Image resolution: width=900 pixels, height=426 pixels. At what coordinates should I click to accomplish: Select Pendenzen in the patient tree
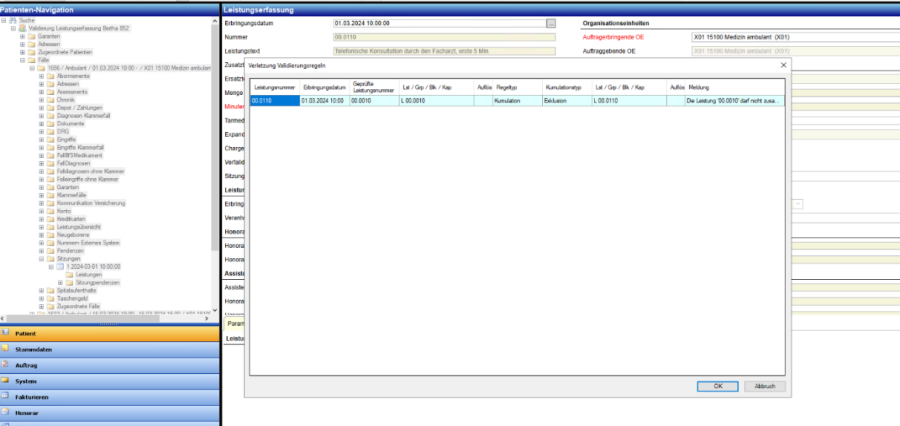coord(71,251)
